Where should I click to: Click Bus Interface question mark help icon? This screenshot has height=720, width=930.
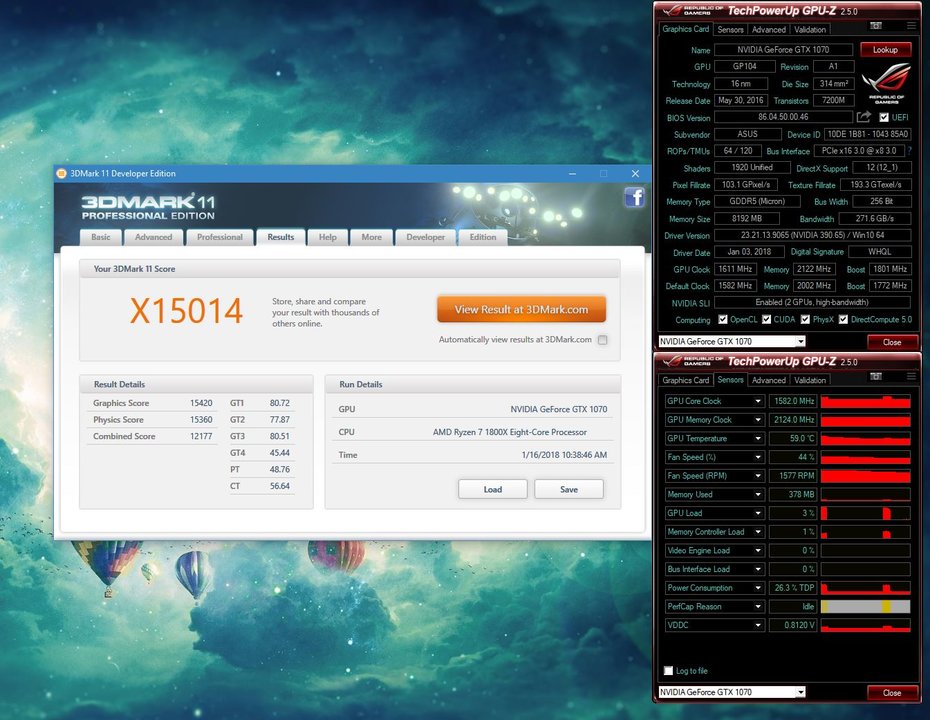pyautogui.click(x=910, y=151)
